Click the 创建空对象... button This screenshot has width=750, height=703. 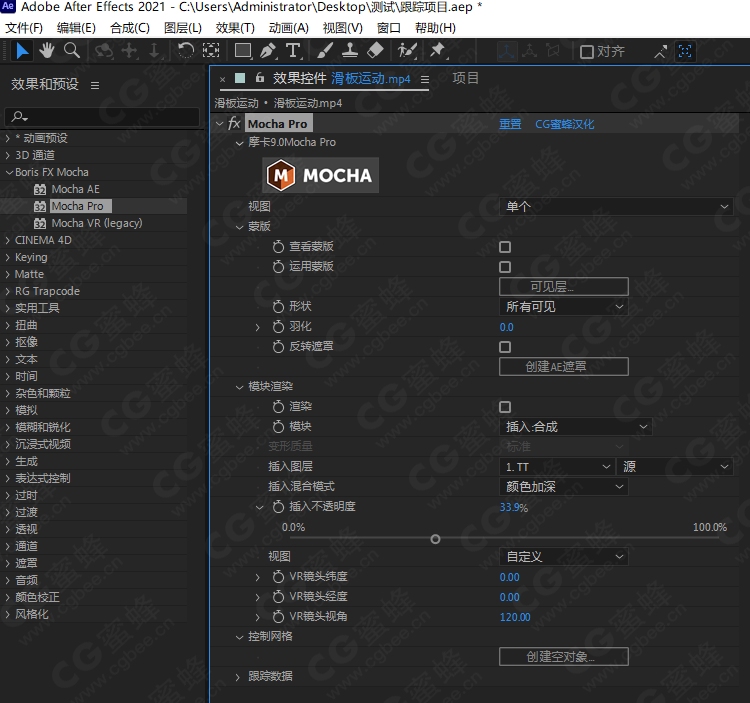563,657
